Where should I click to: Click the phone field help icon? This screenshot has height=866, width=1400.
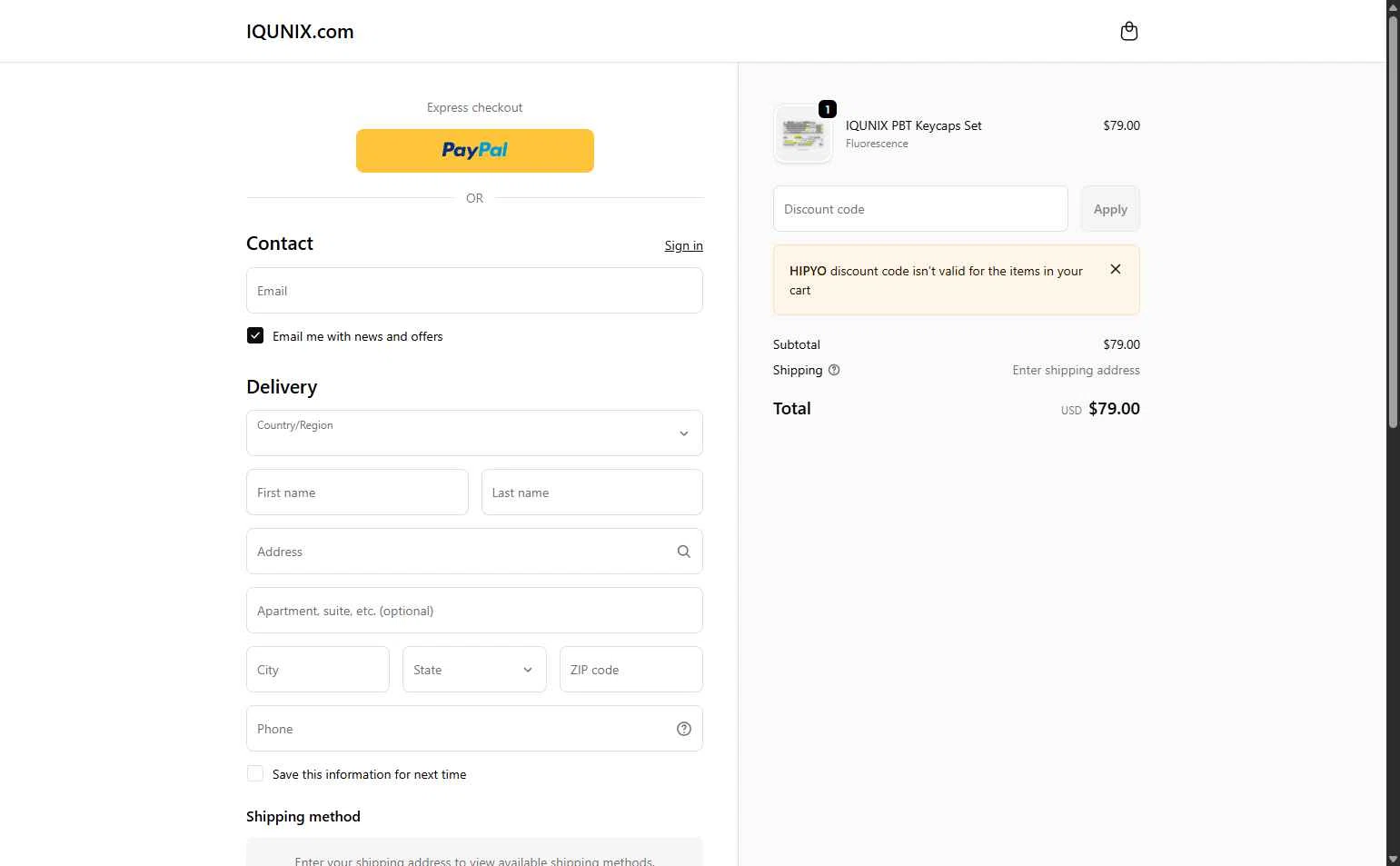tap(684, 729)
